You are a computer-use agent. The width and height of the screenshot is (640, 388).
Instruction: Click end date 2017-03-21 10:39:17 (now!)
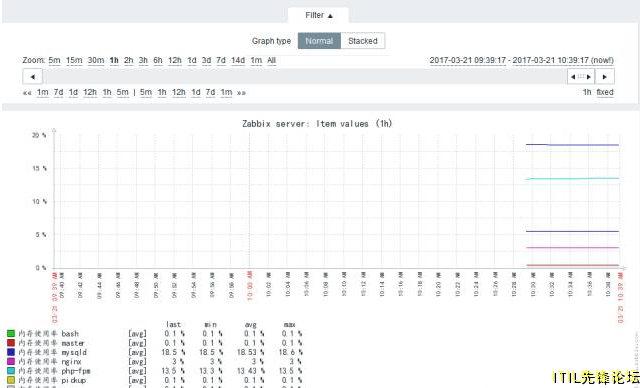[x=563, y=60]
